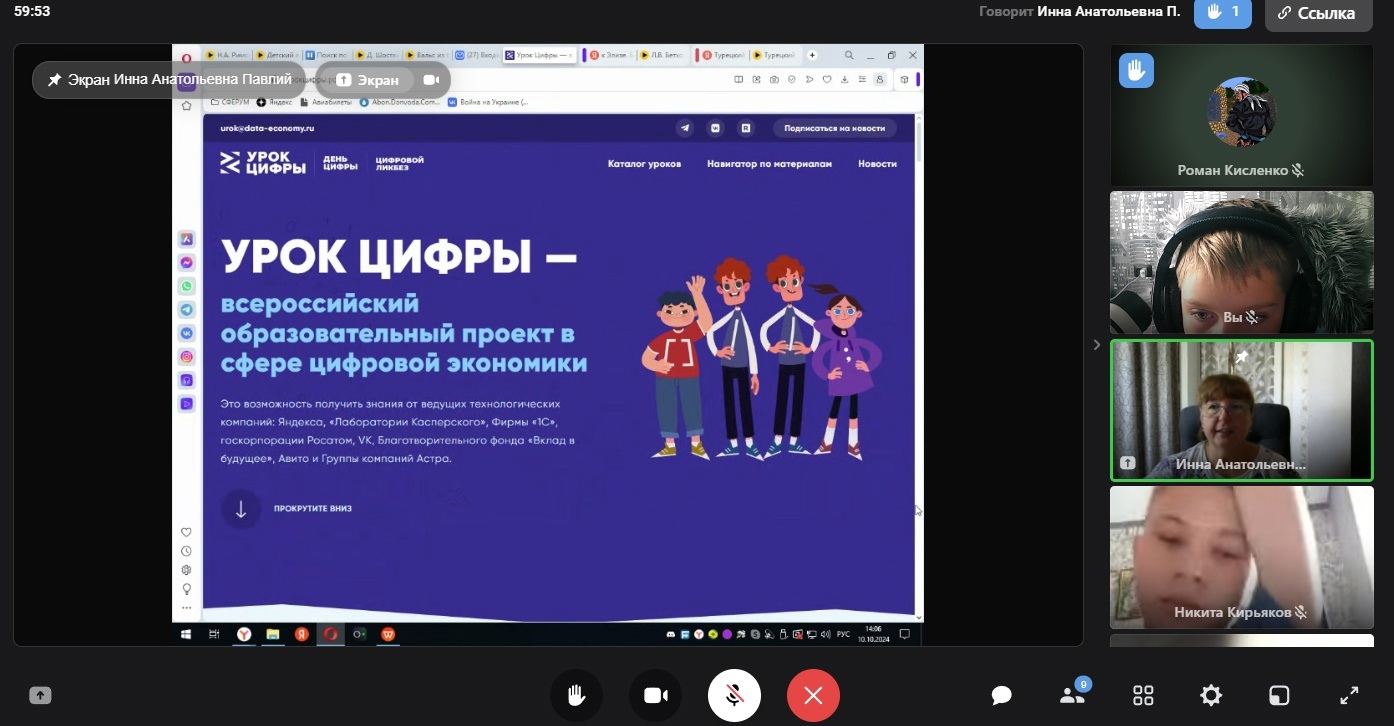Select the Экран view toggle on the shared screen
This screenshot has width=1394, height=726.
[x=367, y=80]
